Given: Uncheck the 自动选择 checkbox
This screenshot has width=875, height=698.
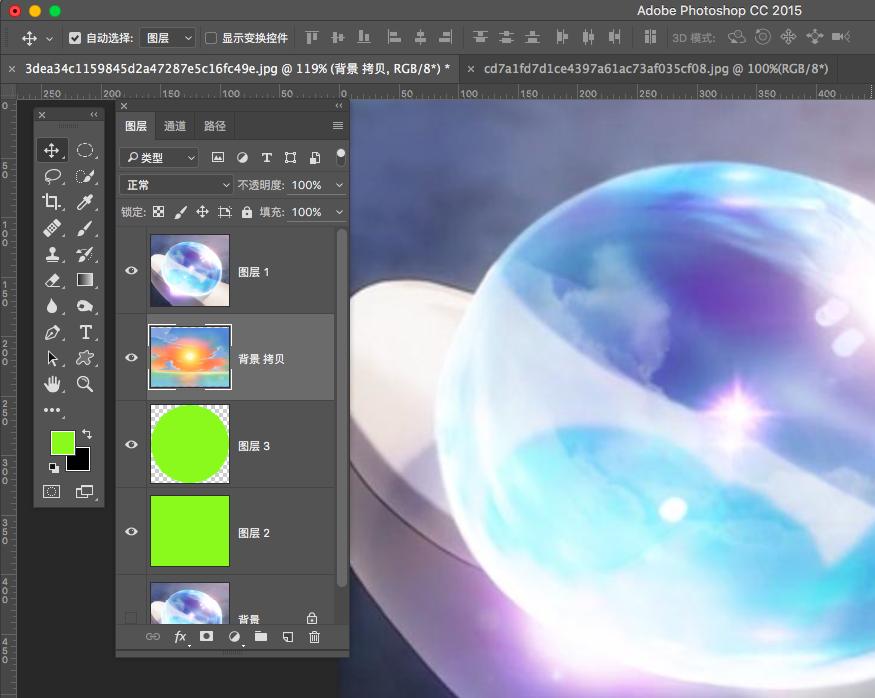Looking at the screenshot, I should click(x=75, y=38).
